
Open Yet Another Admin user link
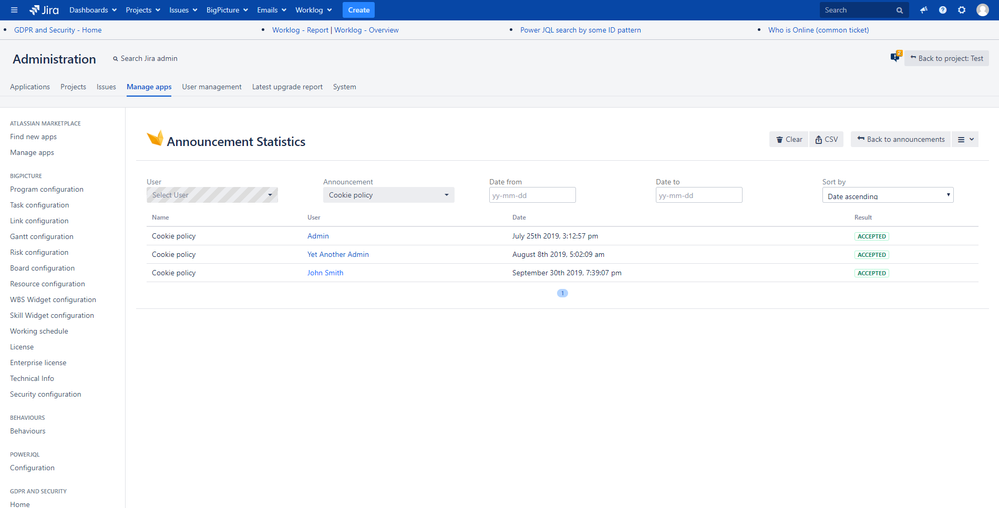[338, 254]
